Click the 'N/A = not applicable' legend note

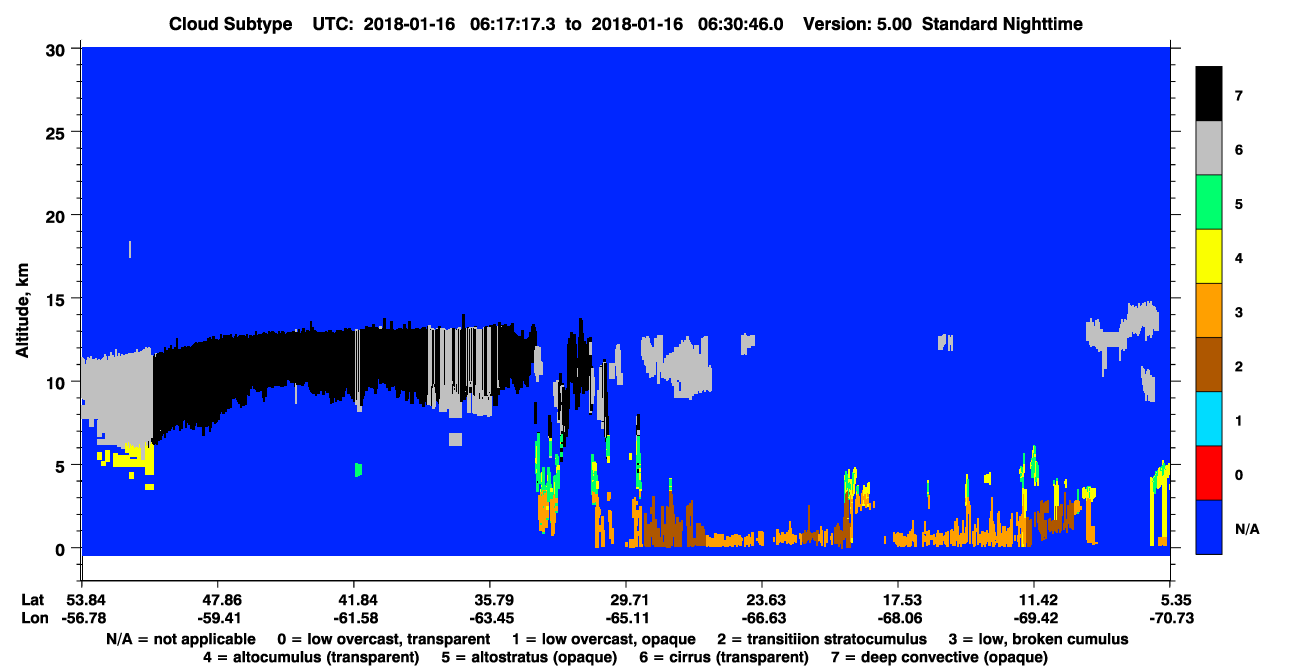pyautogui.click(x=179, y=639)
